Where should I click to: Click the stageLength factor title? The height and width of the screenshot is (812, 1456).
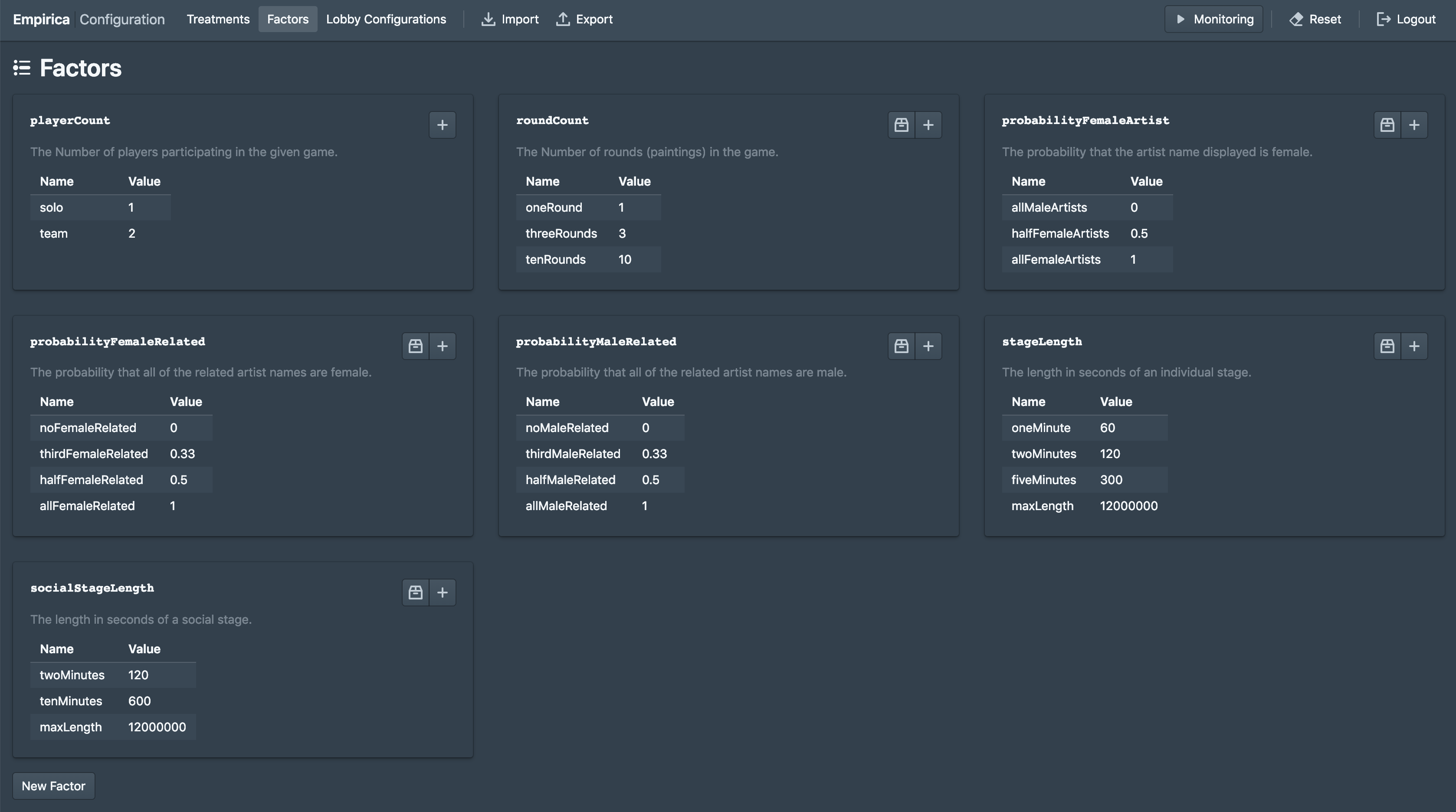click(1042, 341)
